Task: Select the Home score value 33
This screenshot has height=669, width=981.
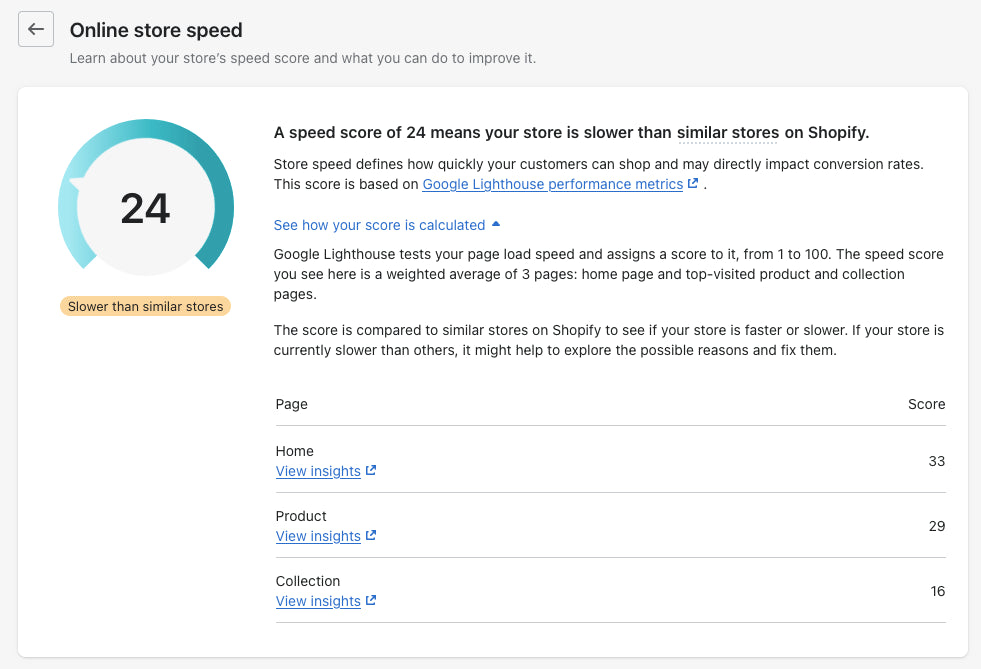Action: point(936,461)
